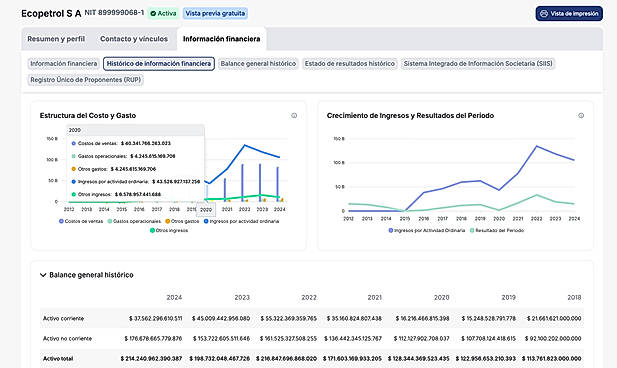Image resolution: width=617 pixels, height=368 pixels.
Task: Click info icon on Estructura del Costo chart
Action: (294, 116)
